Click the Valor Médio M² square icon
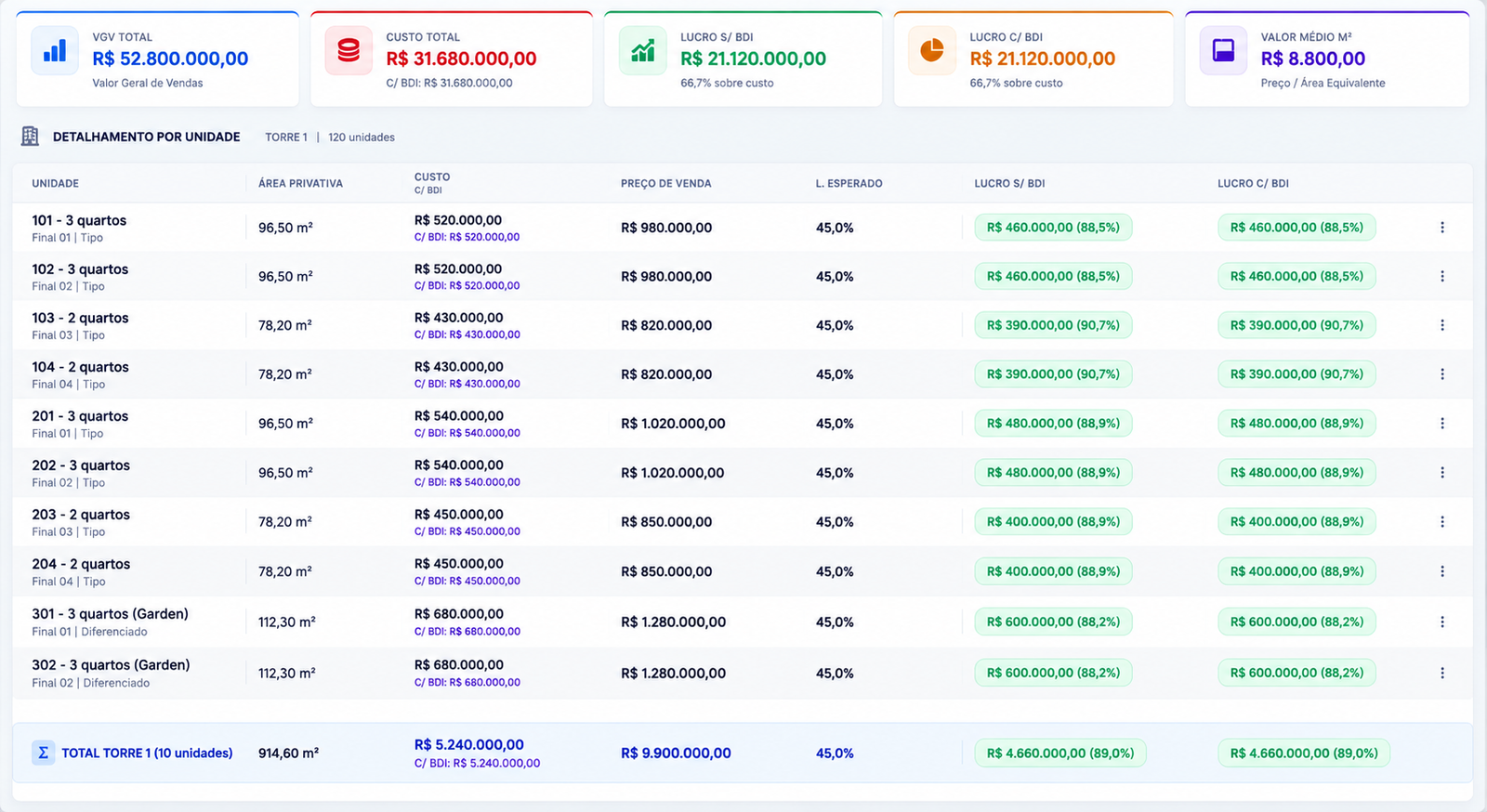The height and width of the screenshot is (812, 1487). click(x=1223, y=50)
